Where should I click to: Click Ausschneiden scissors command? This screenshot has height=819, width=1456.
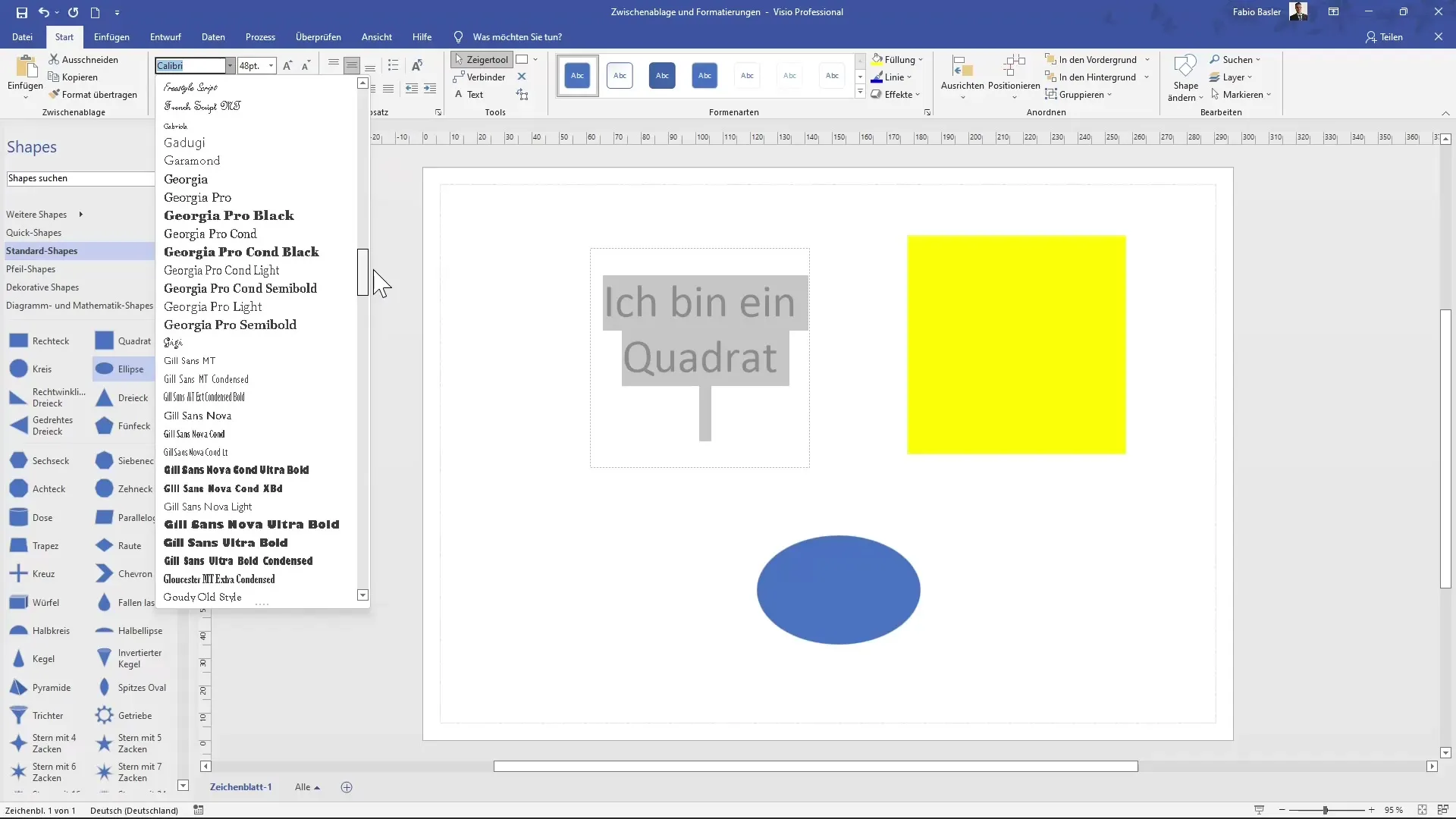point(83,59)
